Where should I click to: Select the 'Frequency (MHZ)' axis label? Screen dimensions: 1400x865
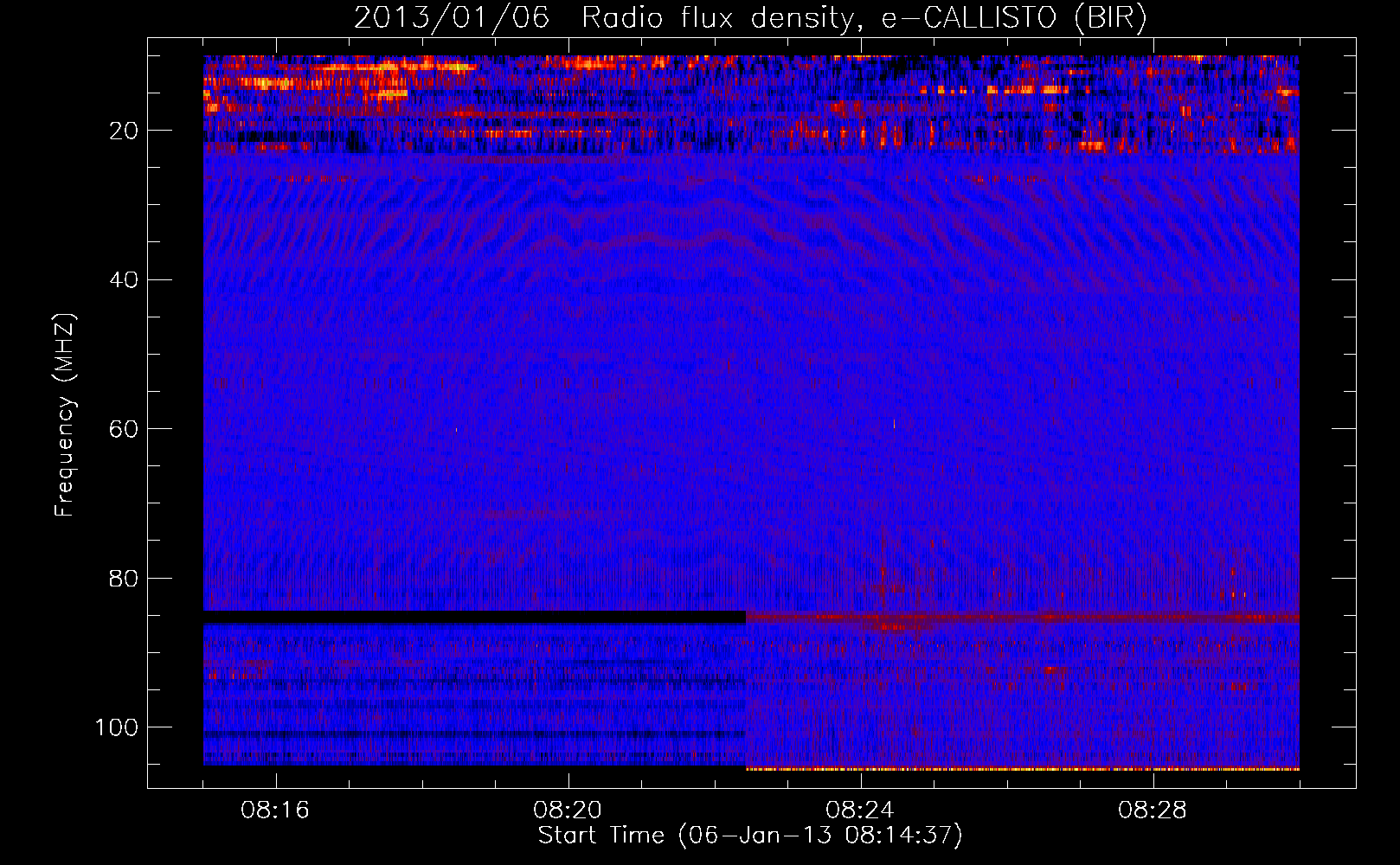(x=65, y=415)
